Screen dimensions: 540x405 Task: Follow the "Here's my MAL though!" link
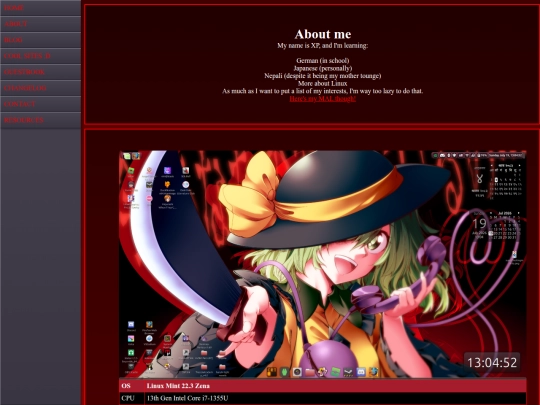(x=323, y=99)
